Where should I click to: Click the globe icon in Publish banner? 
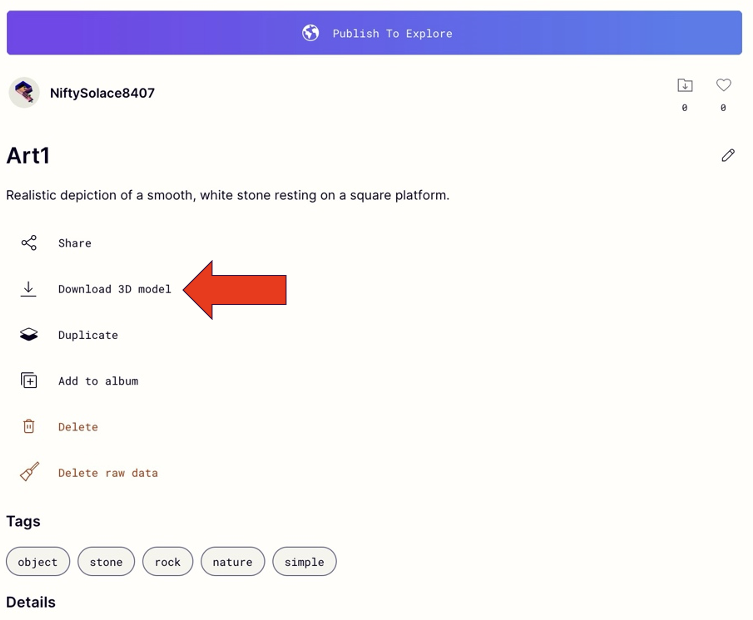tap(311, 33)
